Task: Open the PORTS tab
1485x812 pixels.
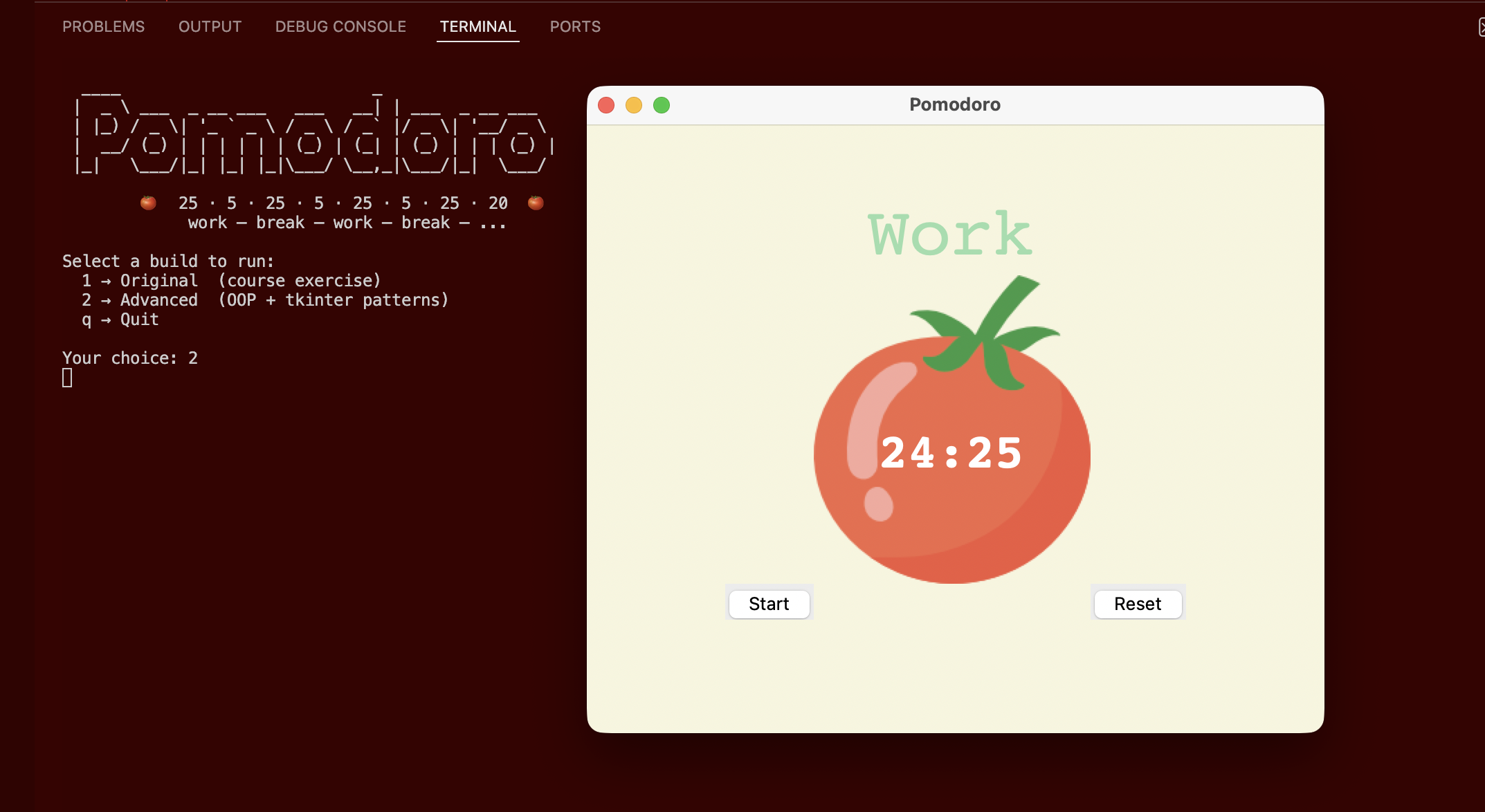Action: [575, 26]
